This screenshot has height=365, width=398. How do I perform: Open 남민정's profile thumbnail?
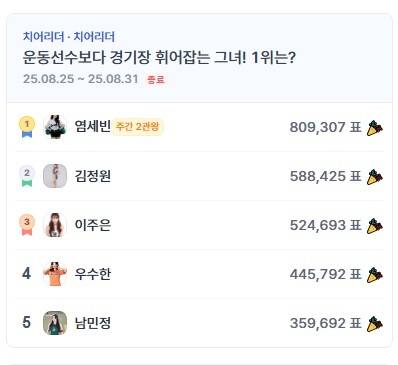[55, 323]
